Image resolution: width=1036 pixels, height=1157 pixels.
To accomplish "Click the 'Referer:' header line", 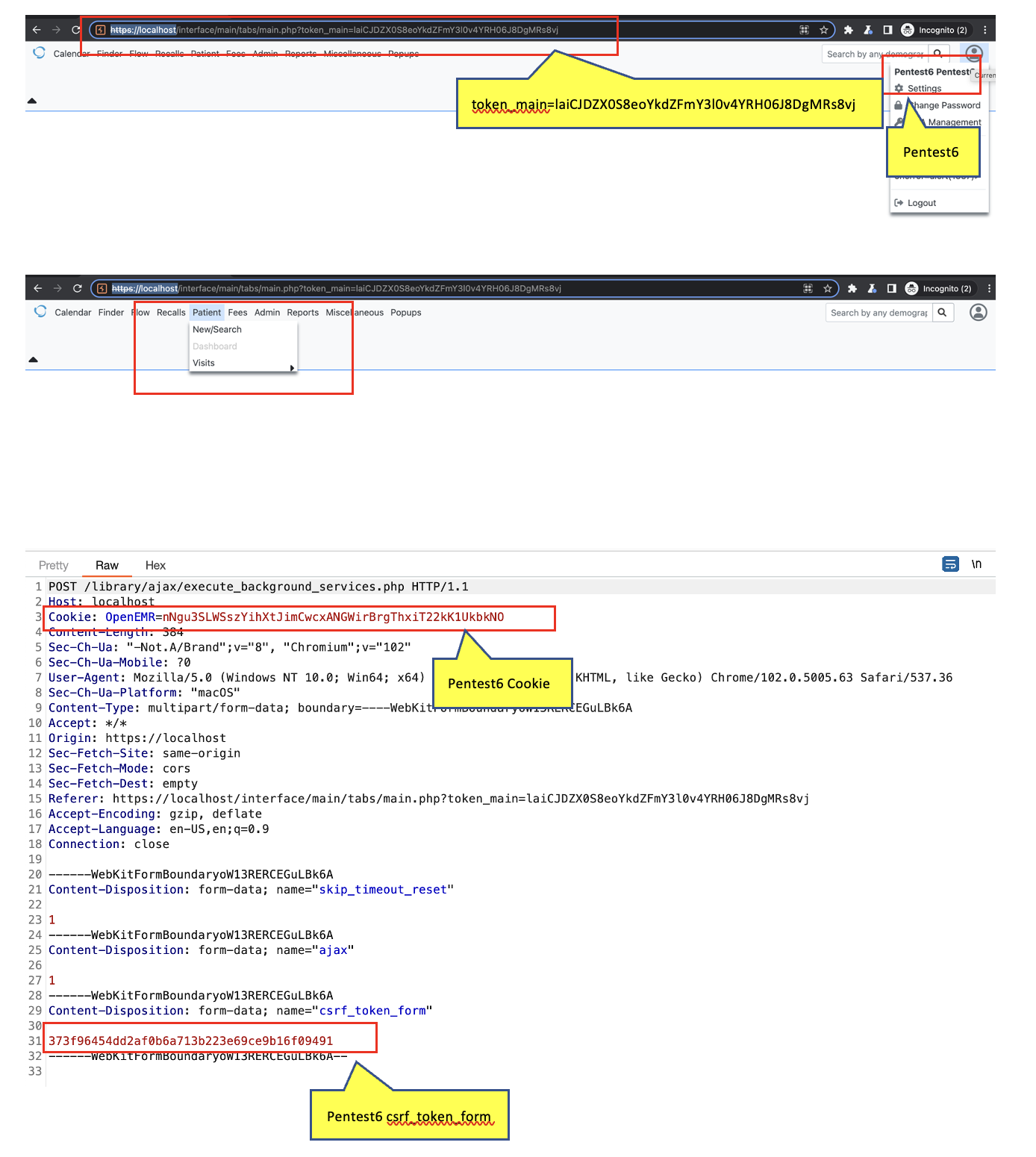I will [x=428, y=799].
